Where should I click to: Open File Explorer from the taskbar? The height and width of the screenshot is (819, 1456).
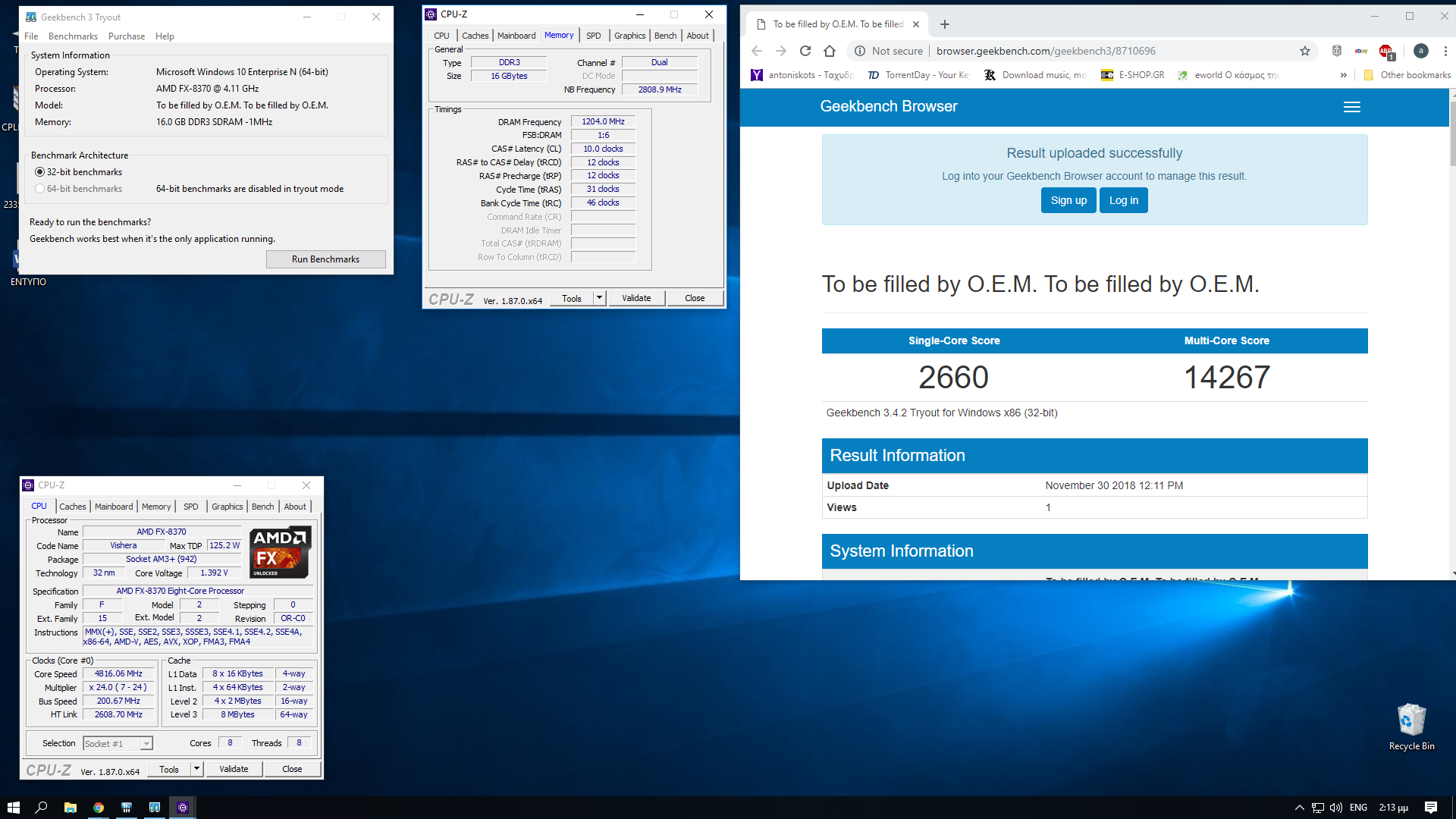[70, 808]
